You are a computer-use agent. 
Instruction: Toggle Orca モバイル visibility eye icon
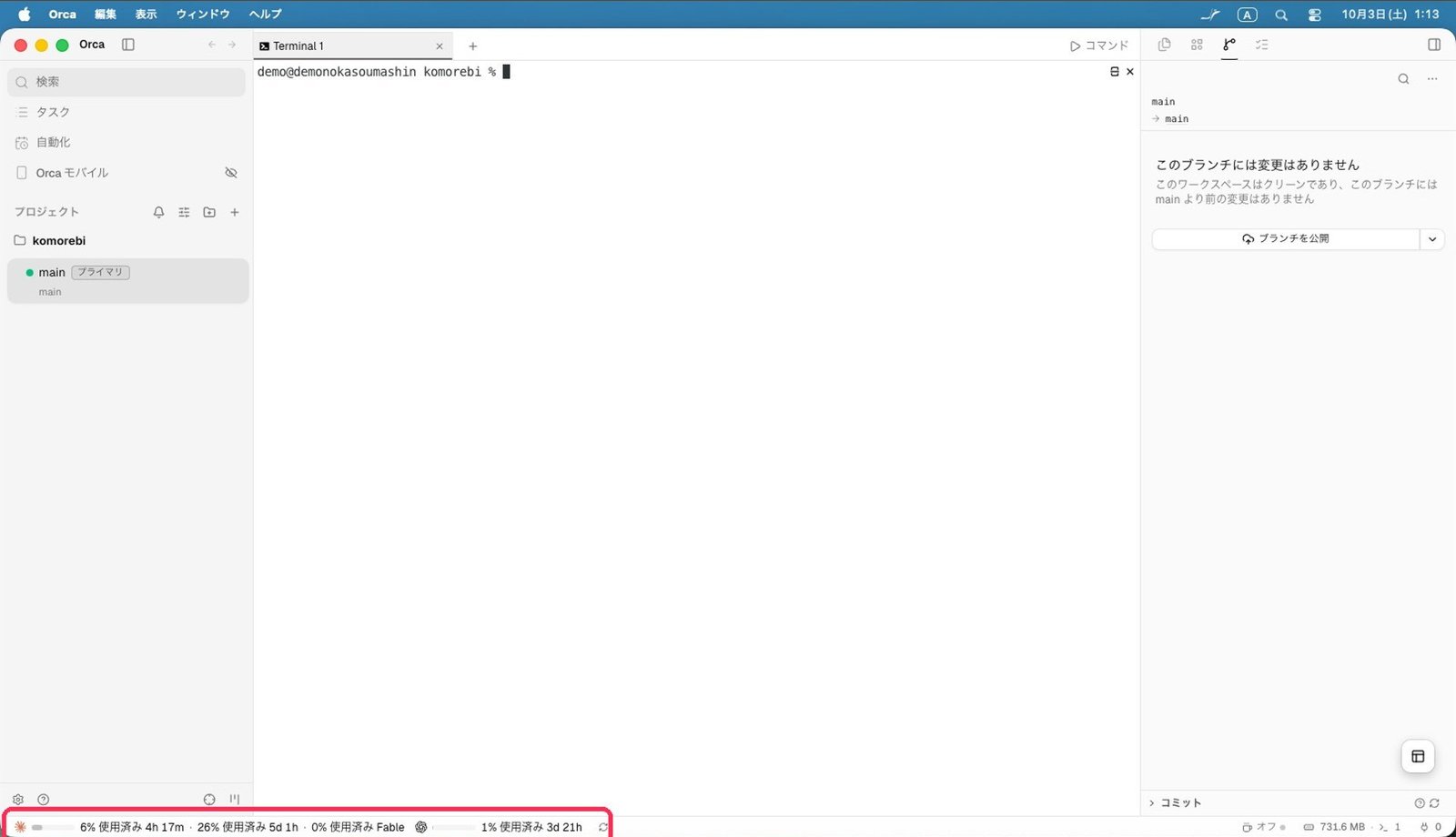click(231, 173)
